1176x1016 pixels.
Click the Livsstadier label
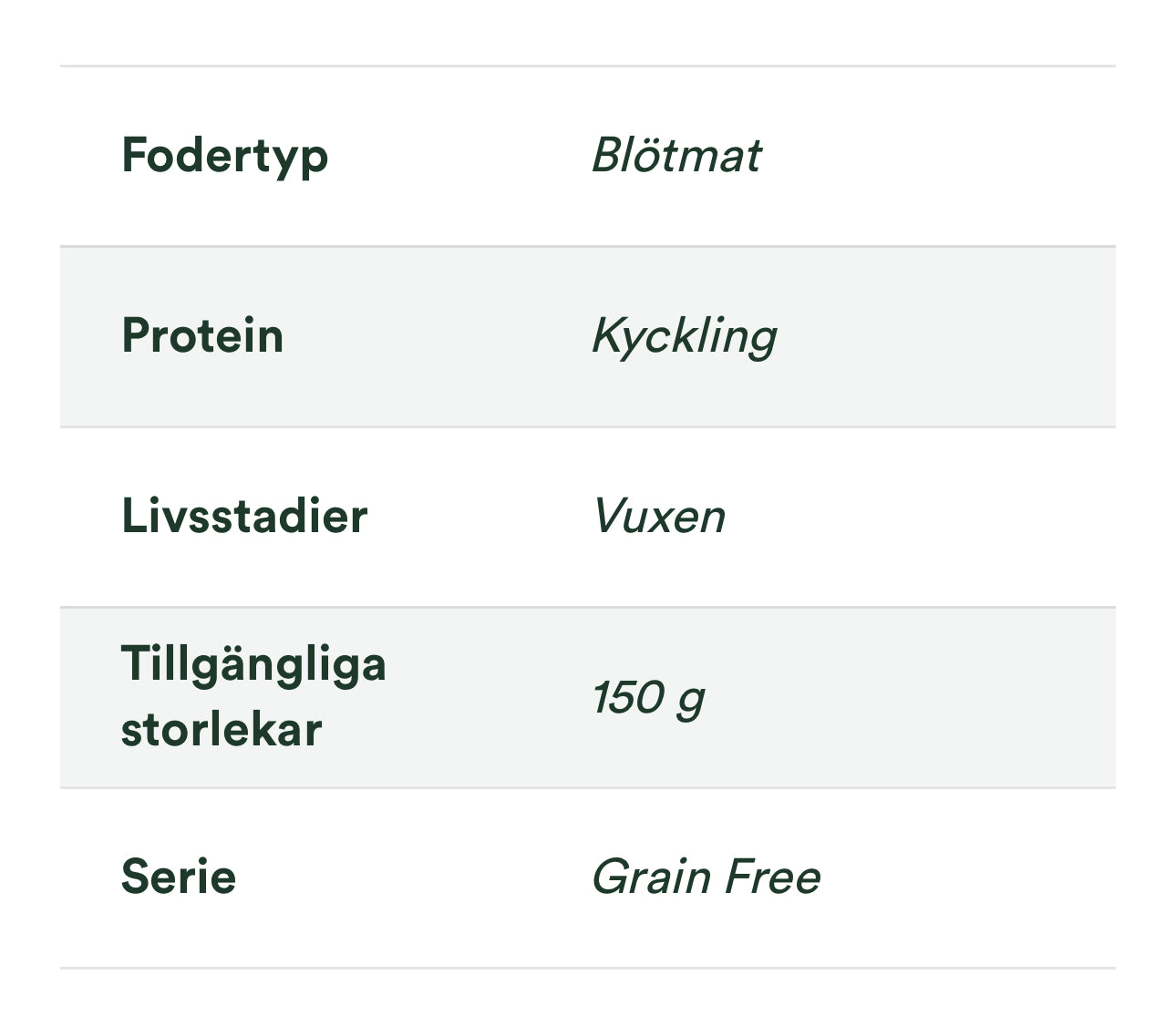coord(244,516)
